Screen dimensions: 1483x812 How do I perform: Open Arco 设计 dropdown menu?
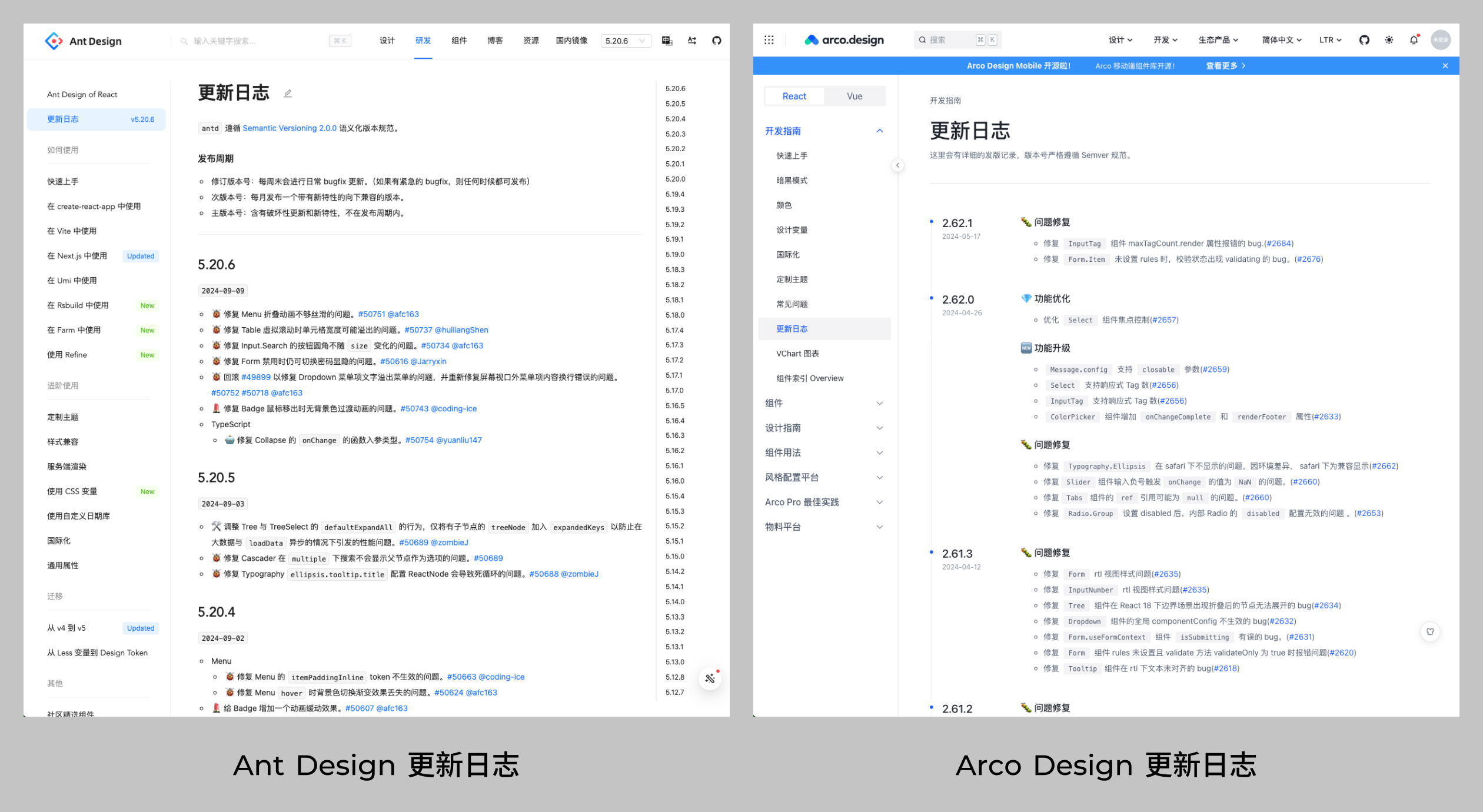pyautogui.click(x=1120, y=40)
